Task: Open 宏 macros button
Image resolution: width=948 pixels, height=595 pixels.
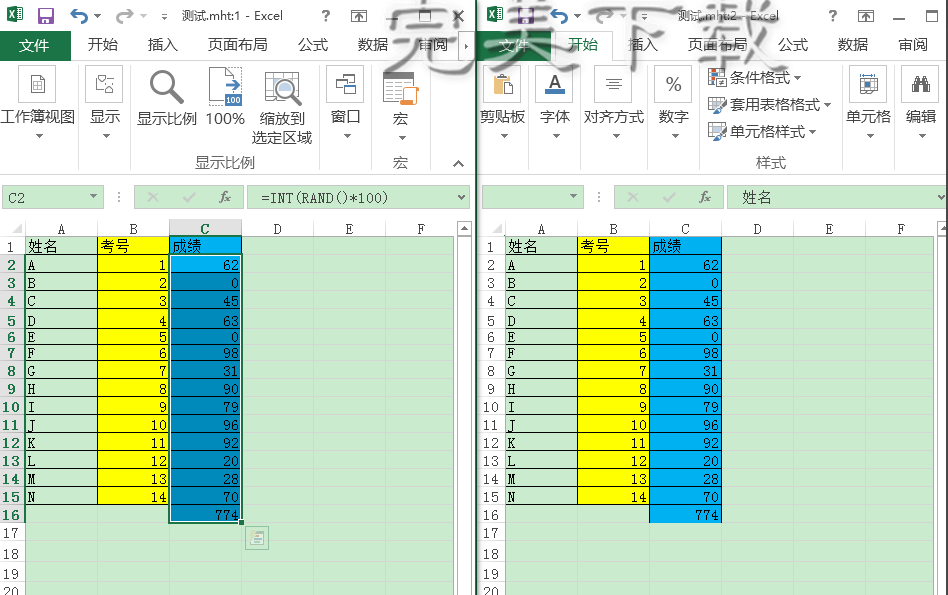Action: [400, 106]
